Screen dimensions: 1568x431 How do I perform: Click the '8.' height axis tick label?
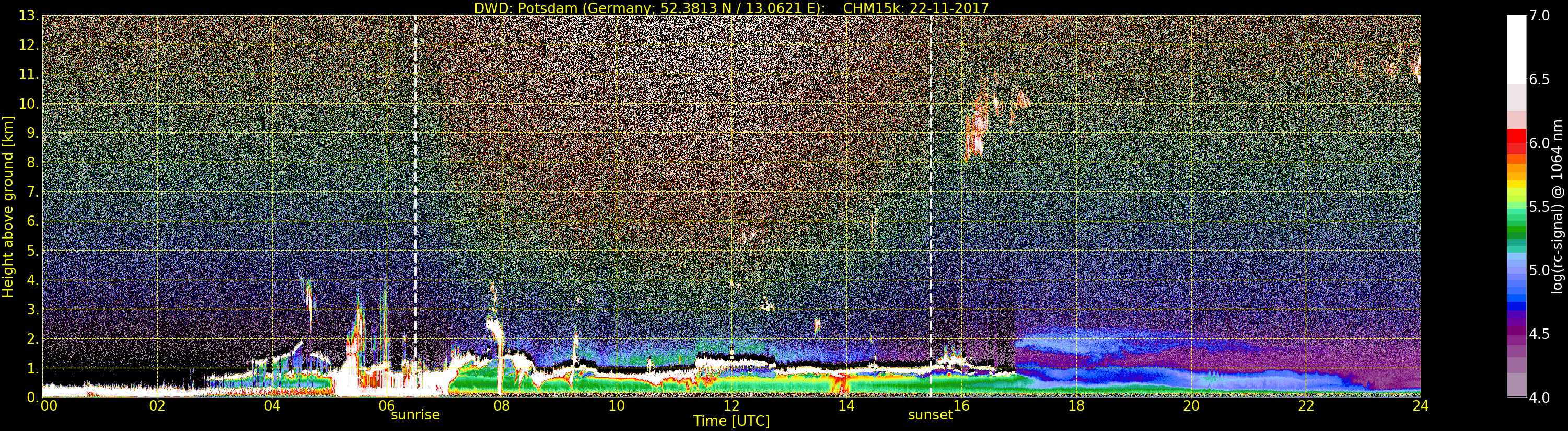[33, 163]
